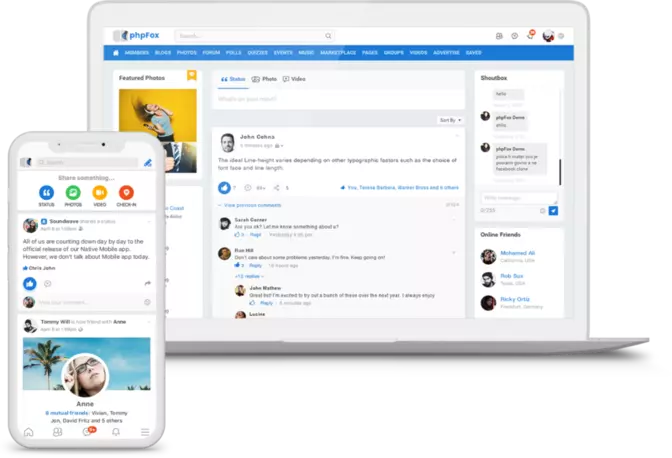
Task: Open the Sort By dropdown
Action: [x=449, y=120]
